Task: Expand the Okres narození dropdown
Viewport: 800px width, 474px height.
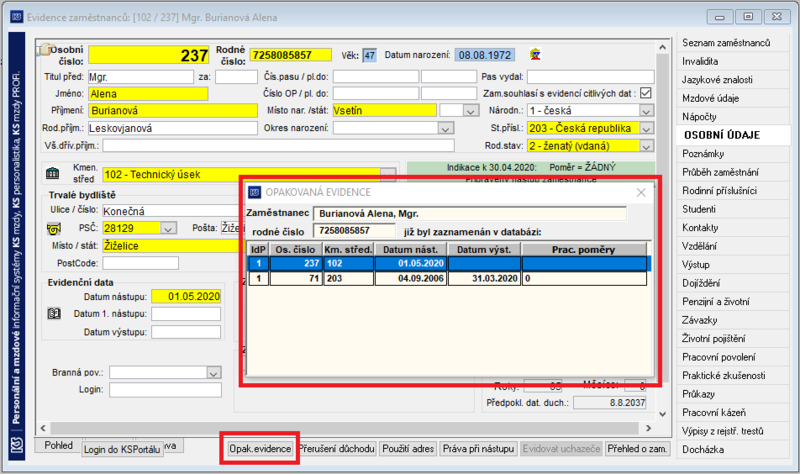Action: click(x=445, y=129)
